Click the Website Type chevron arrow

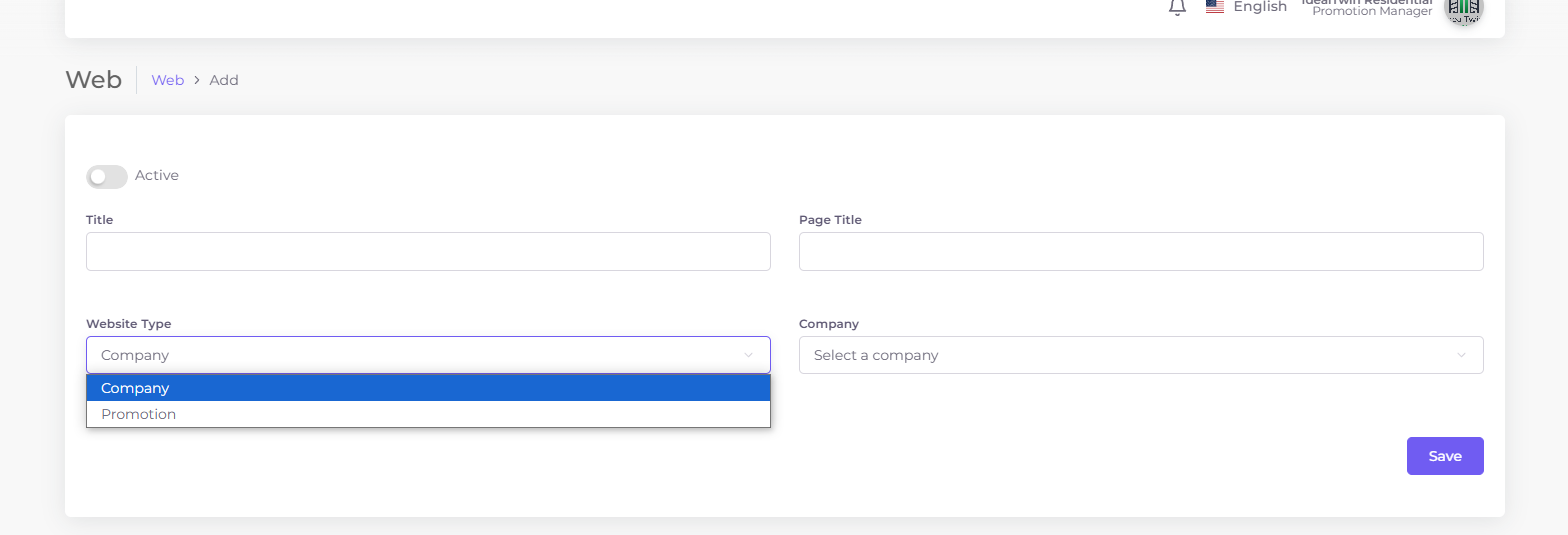point(748,355)
